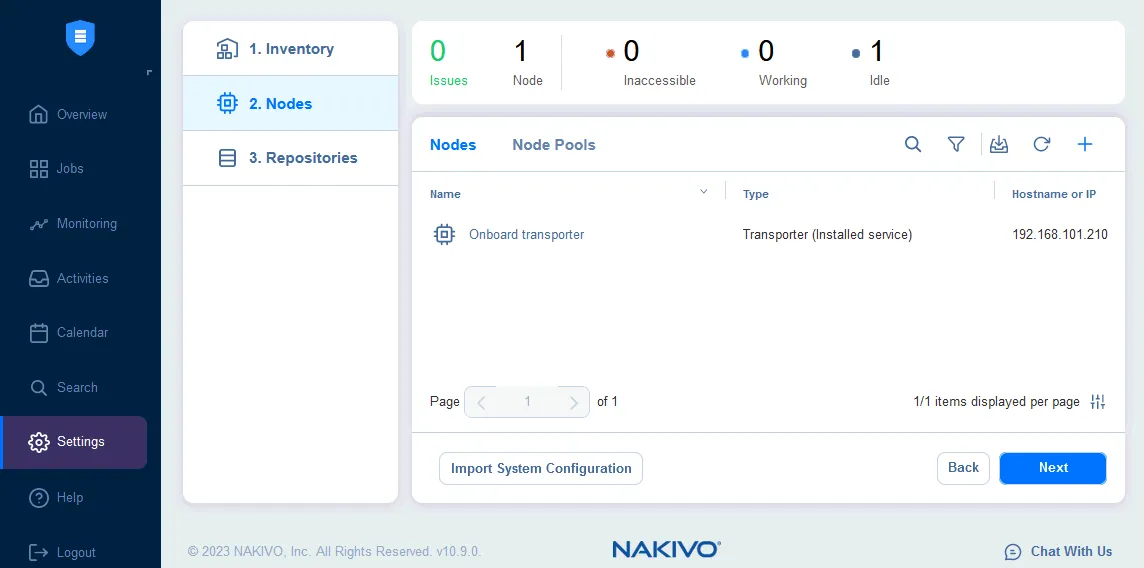Open the filter funnel icon
The height and width of the screenshot is (568, 1144).
[956, 145]
